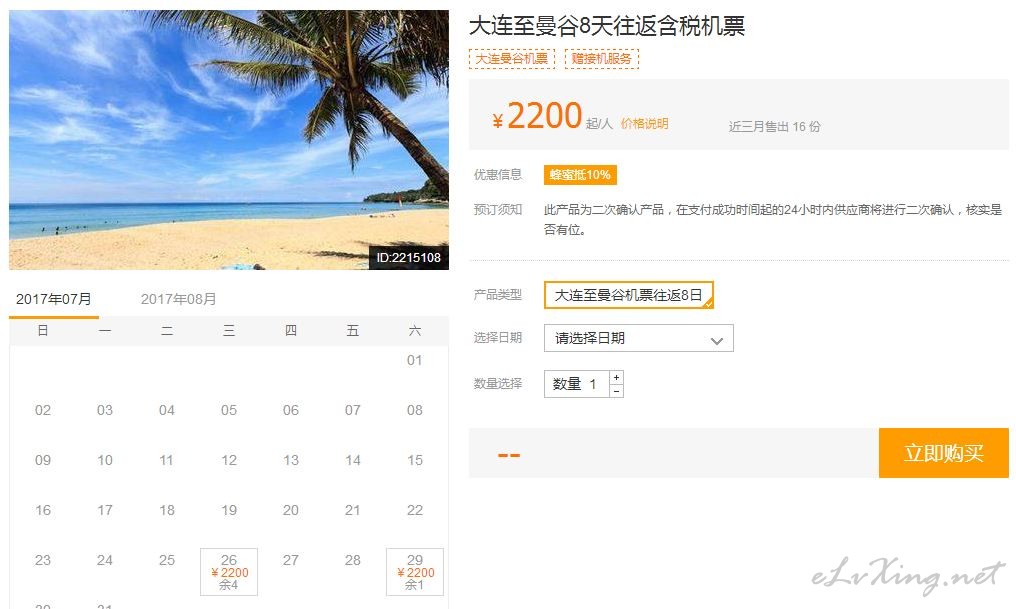Select product type 大连至曼谷机票往返8日

point(629,295)
